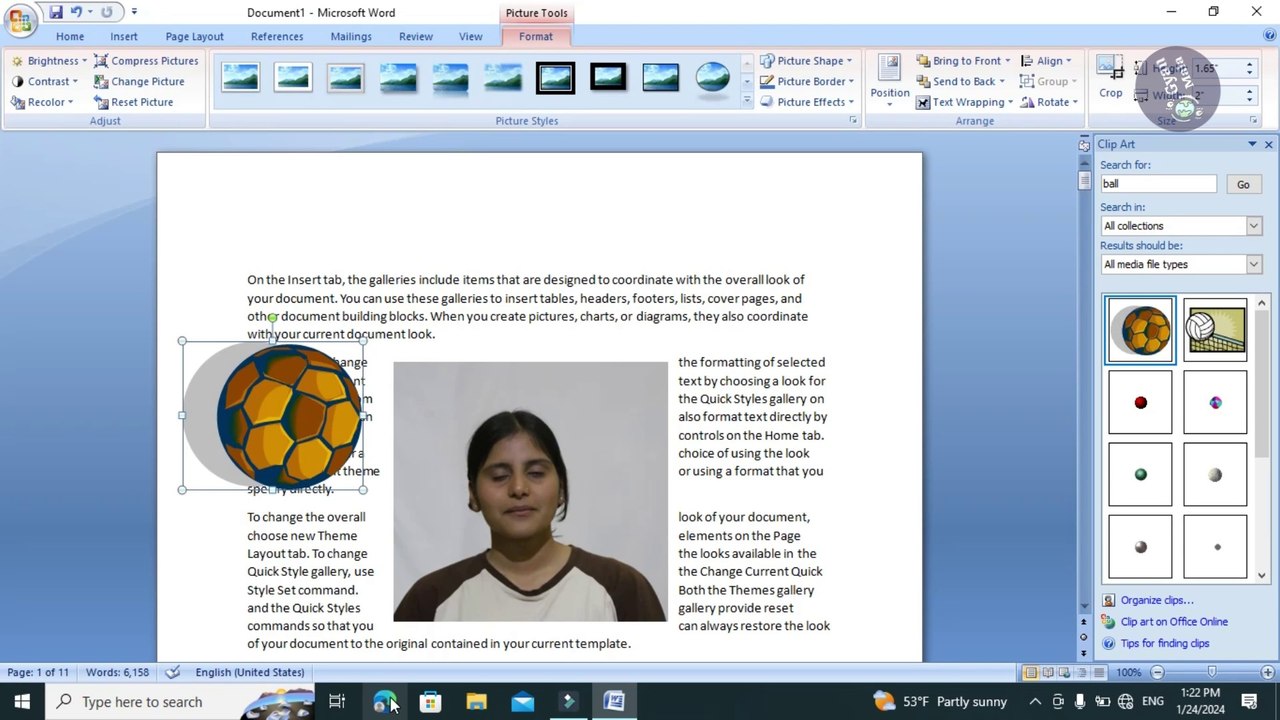Switch to Full Screen Reading view

(1047, 672)
